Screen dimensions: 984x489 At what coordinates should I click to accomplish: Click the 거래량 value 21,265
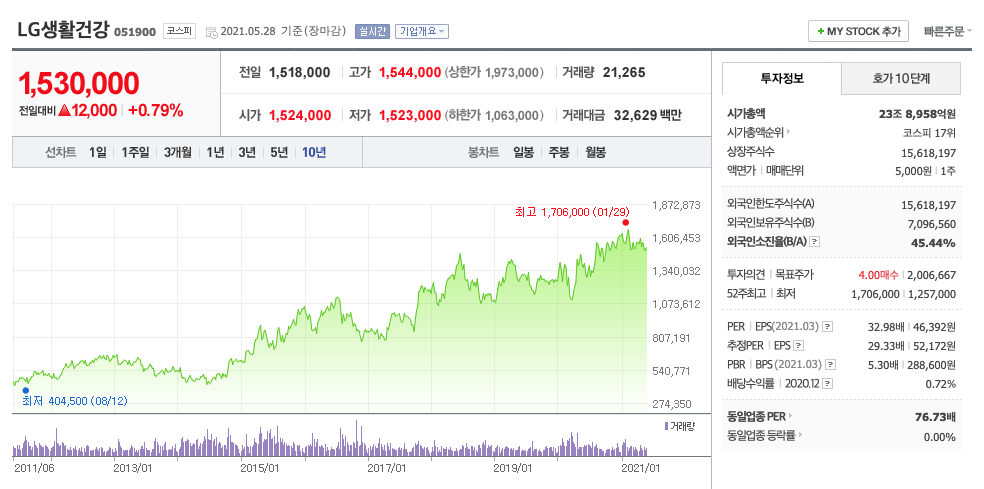[x=624, y=73]
